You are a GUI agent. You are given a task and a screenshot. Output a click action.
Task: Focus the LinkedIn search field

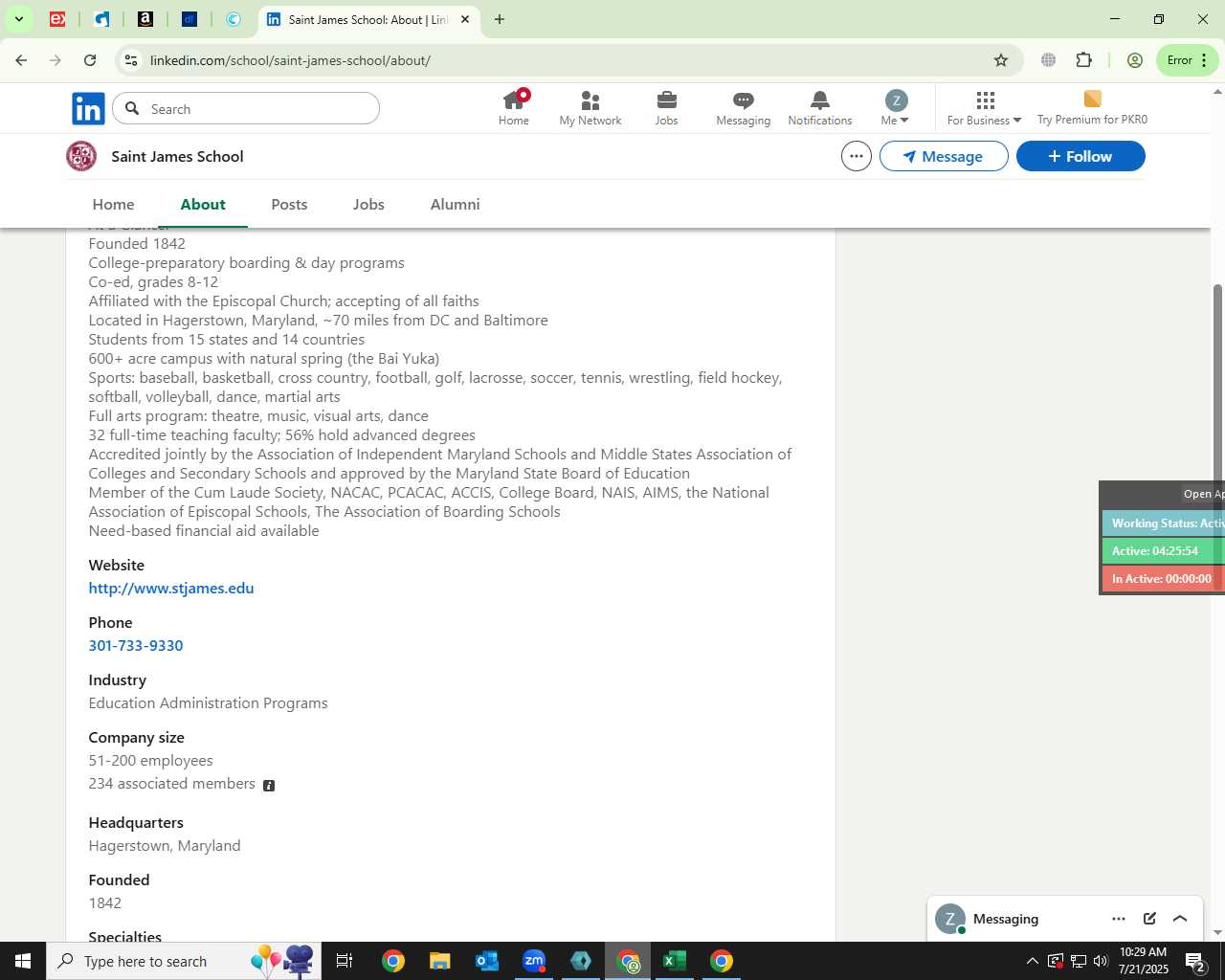(x=246, y=109)
